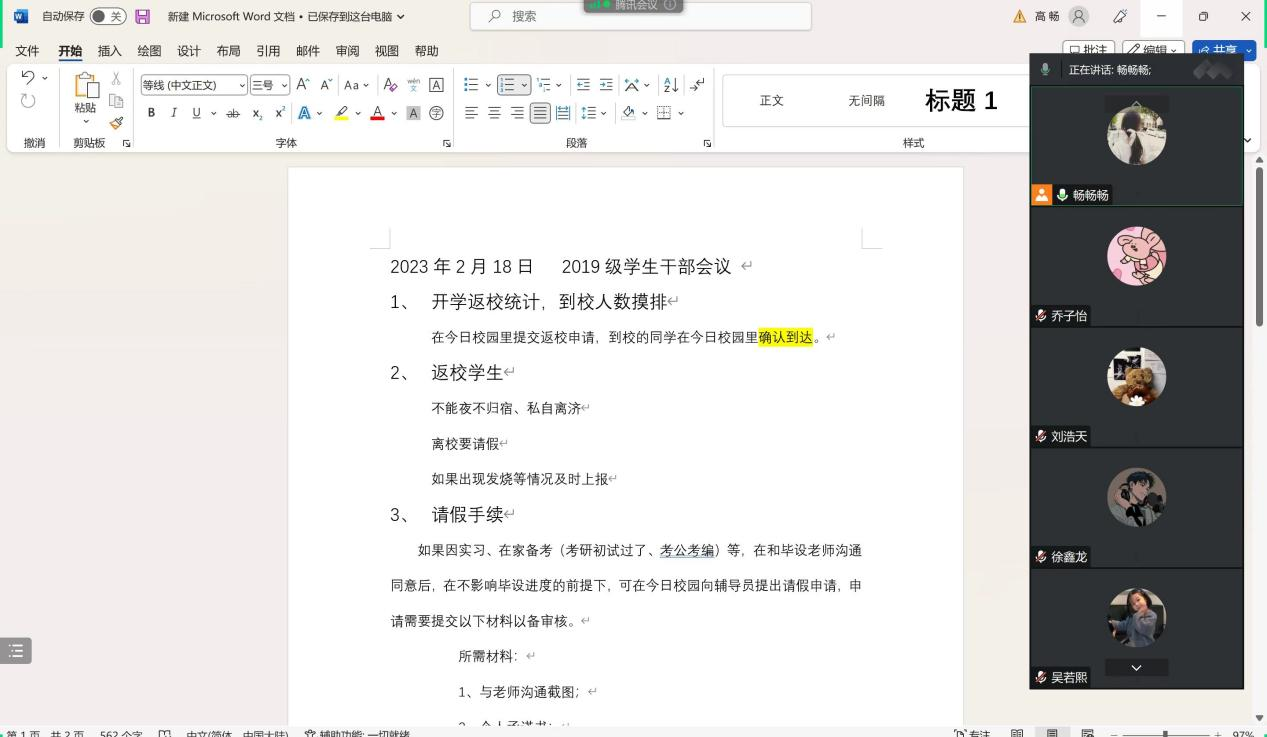This screenshot has height=737, width=1267.
Task: Expand the participant list down arrow
Action: (x=1136, y=667)
